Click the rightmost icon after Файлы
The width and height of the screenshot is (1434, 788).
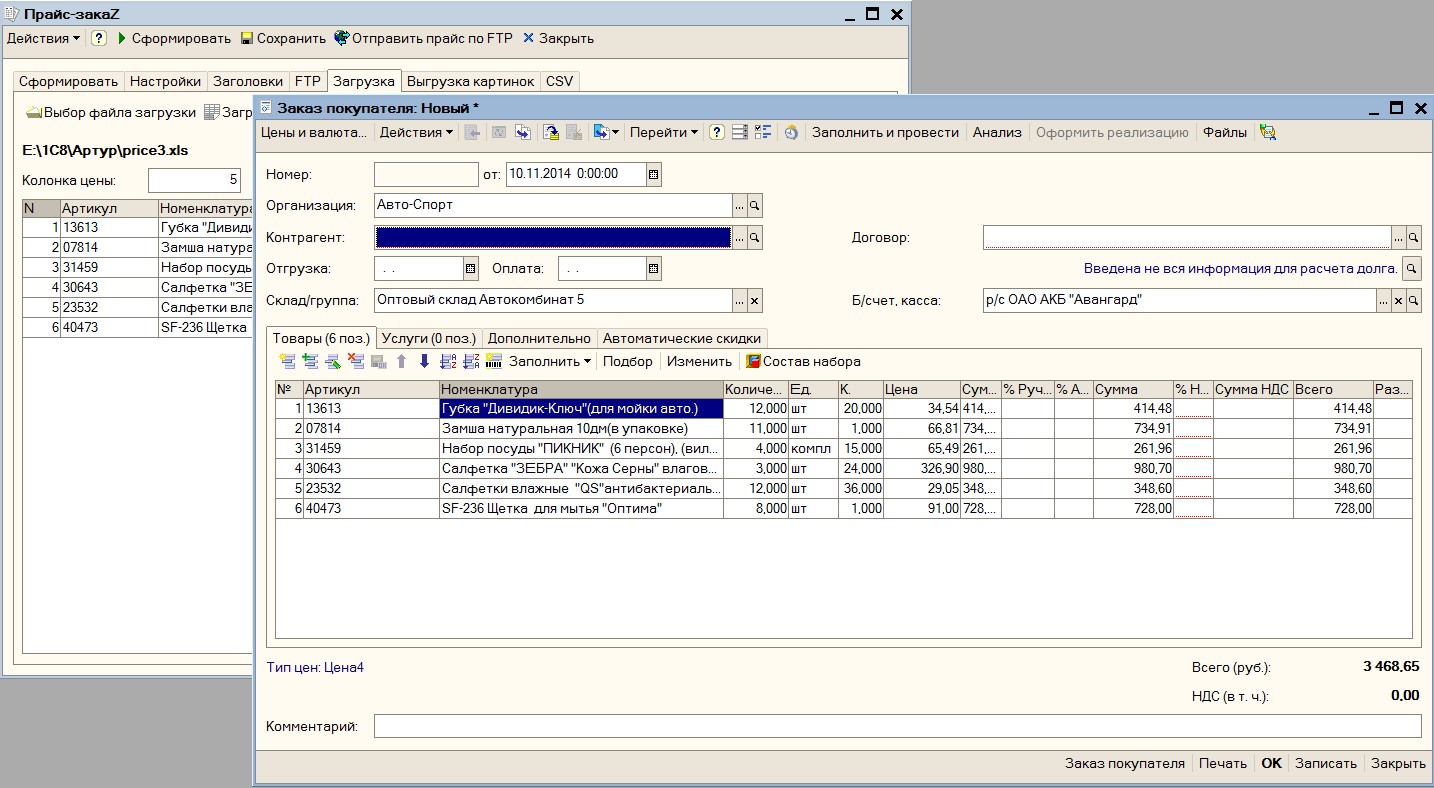pyautogui.click(x=1268, y=132)
